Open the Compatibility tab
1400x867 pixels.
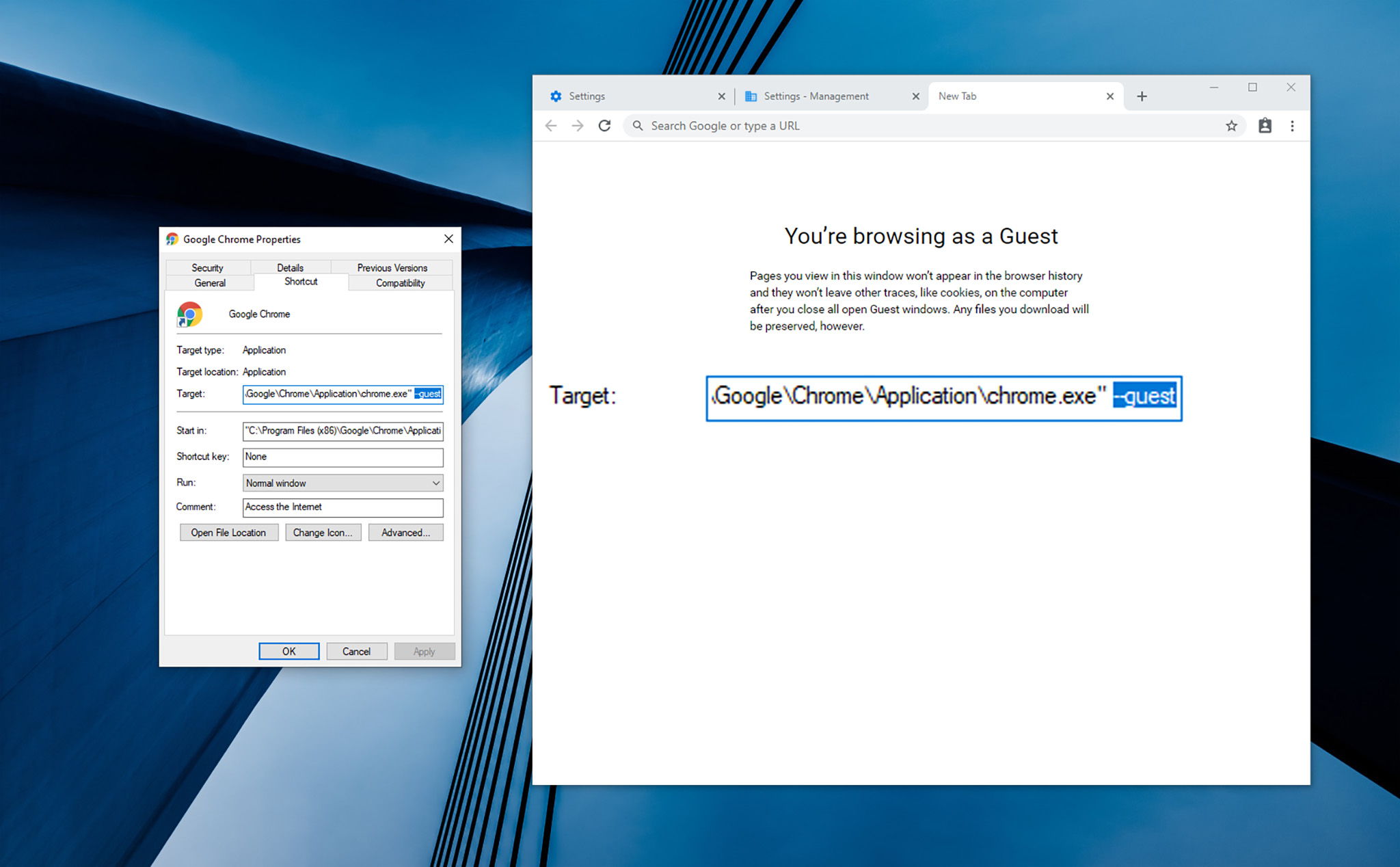(x=401, y=283)
